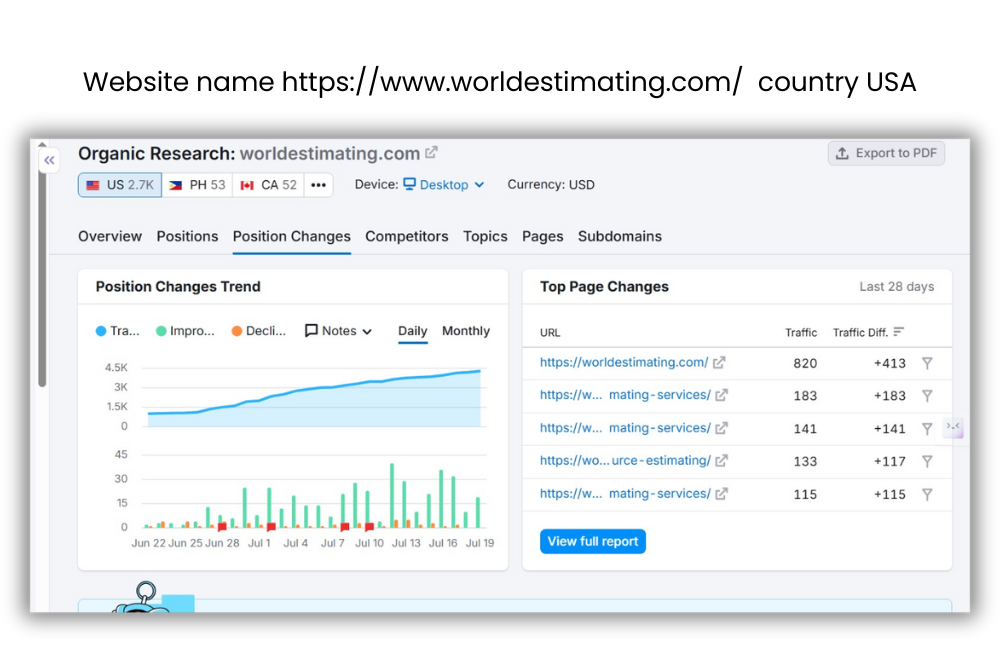Image resolution: width=1000 pixels, height=667 pixels.
Task: Open external link icon beside worldestimating.com title
Action: tap(431, 153)
